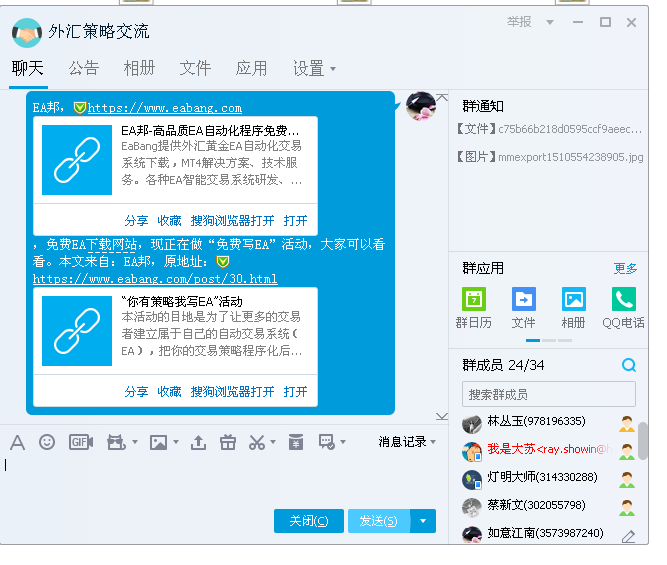Click the red envelope icon
Image resolution: width=667 pixels, height=565 pixels.
296,442
